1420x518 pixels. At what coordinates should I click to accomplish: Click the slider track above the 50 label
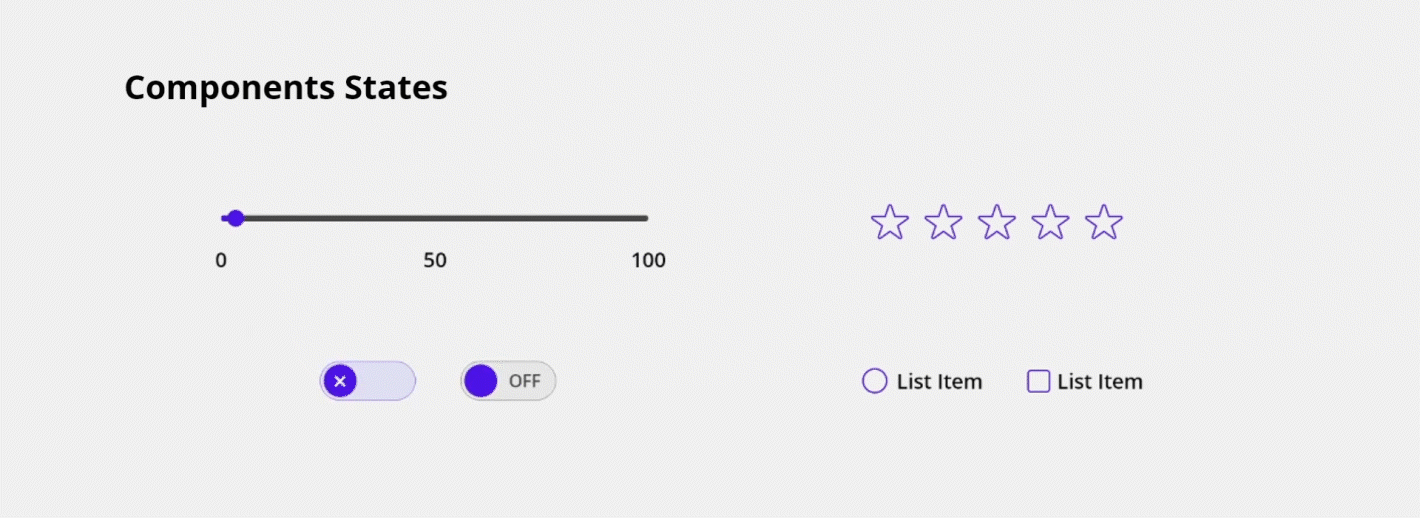click(435, 218)
